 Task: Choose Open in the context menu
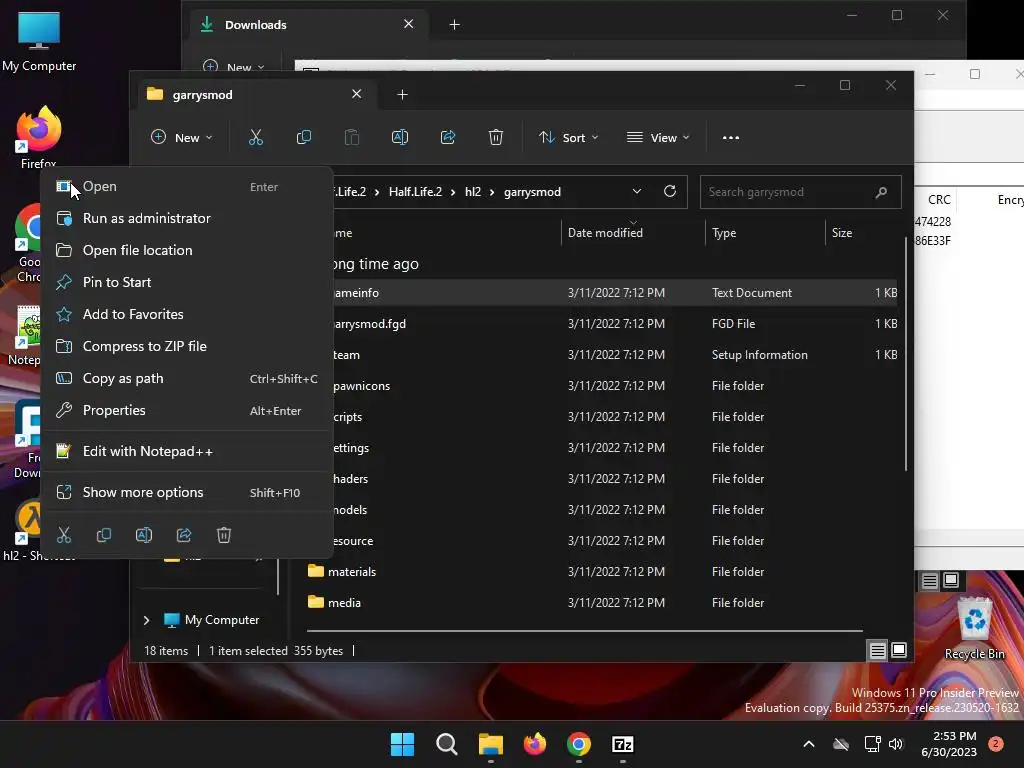pos(186,187)
